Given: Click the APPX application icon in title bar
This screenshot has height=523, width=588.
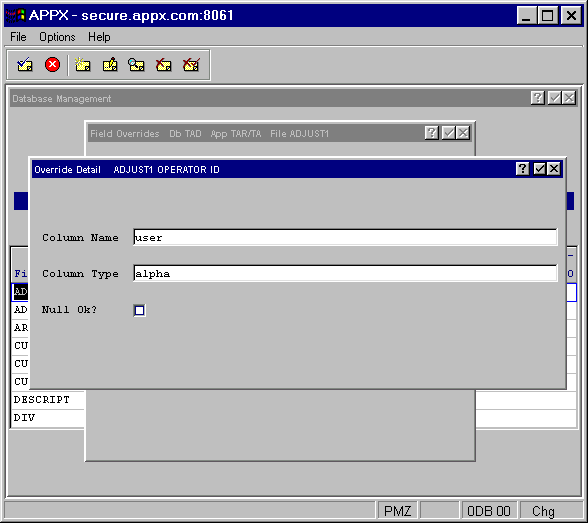Looking at the screenshot, I should 15,15.
